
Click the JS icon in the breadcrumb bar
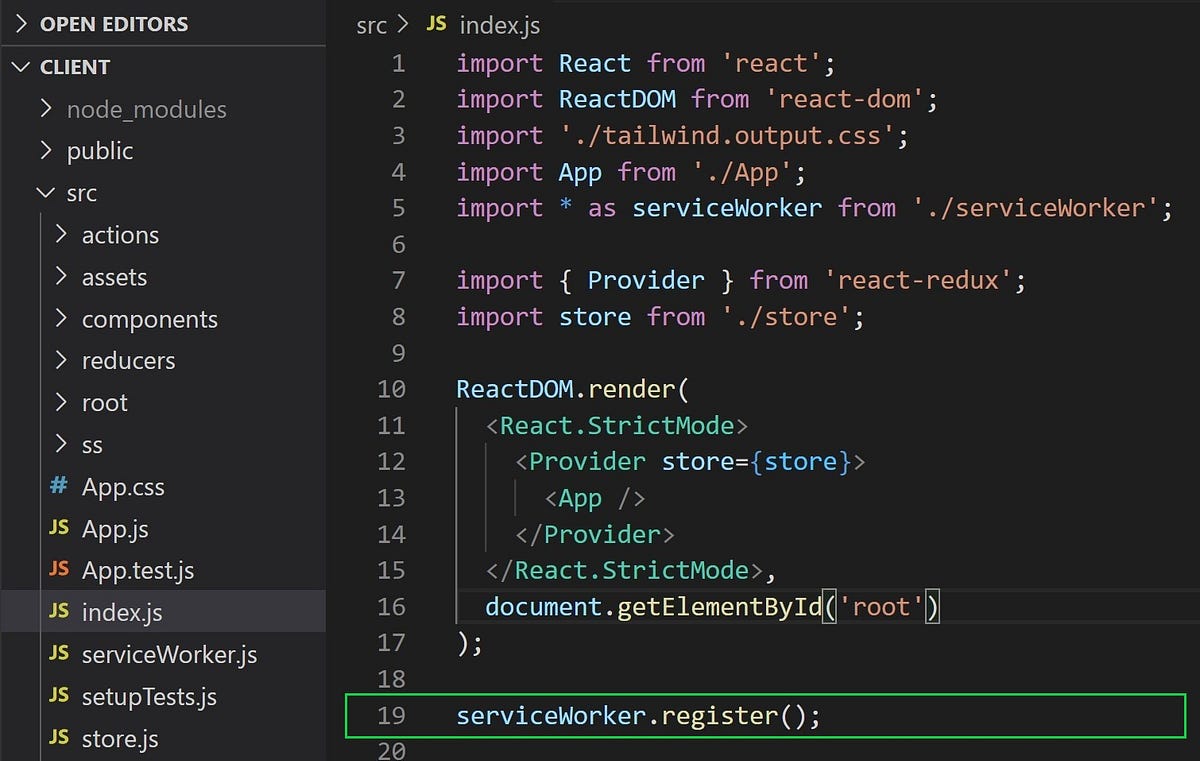436,24
